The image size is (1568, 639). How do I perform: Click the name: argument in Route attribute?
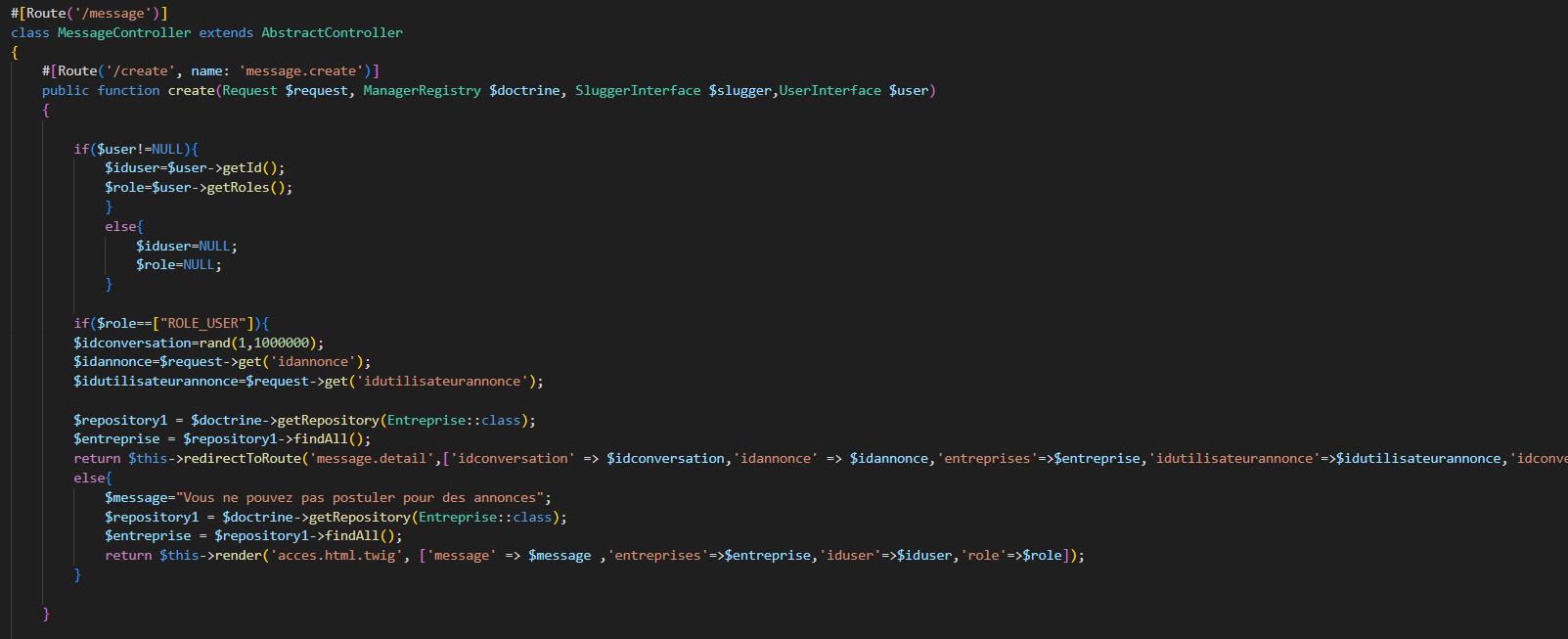pyautogui.click(x=210, y=70)
